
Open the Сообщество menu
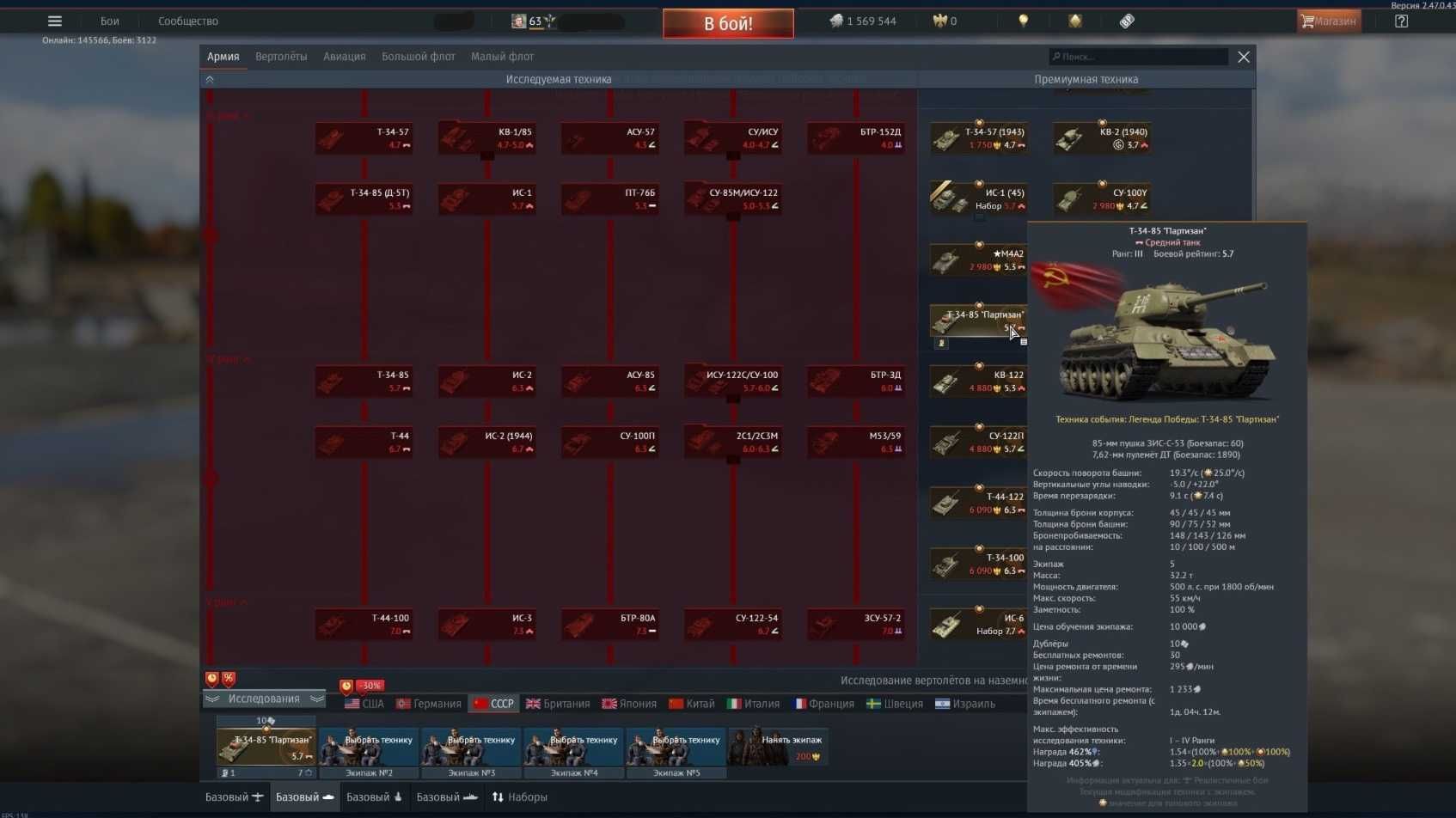click(x=188, y=21)
